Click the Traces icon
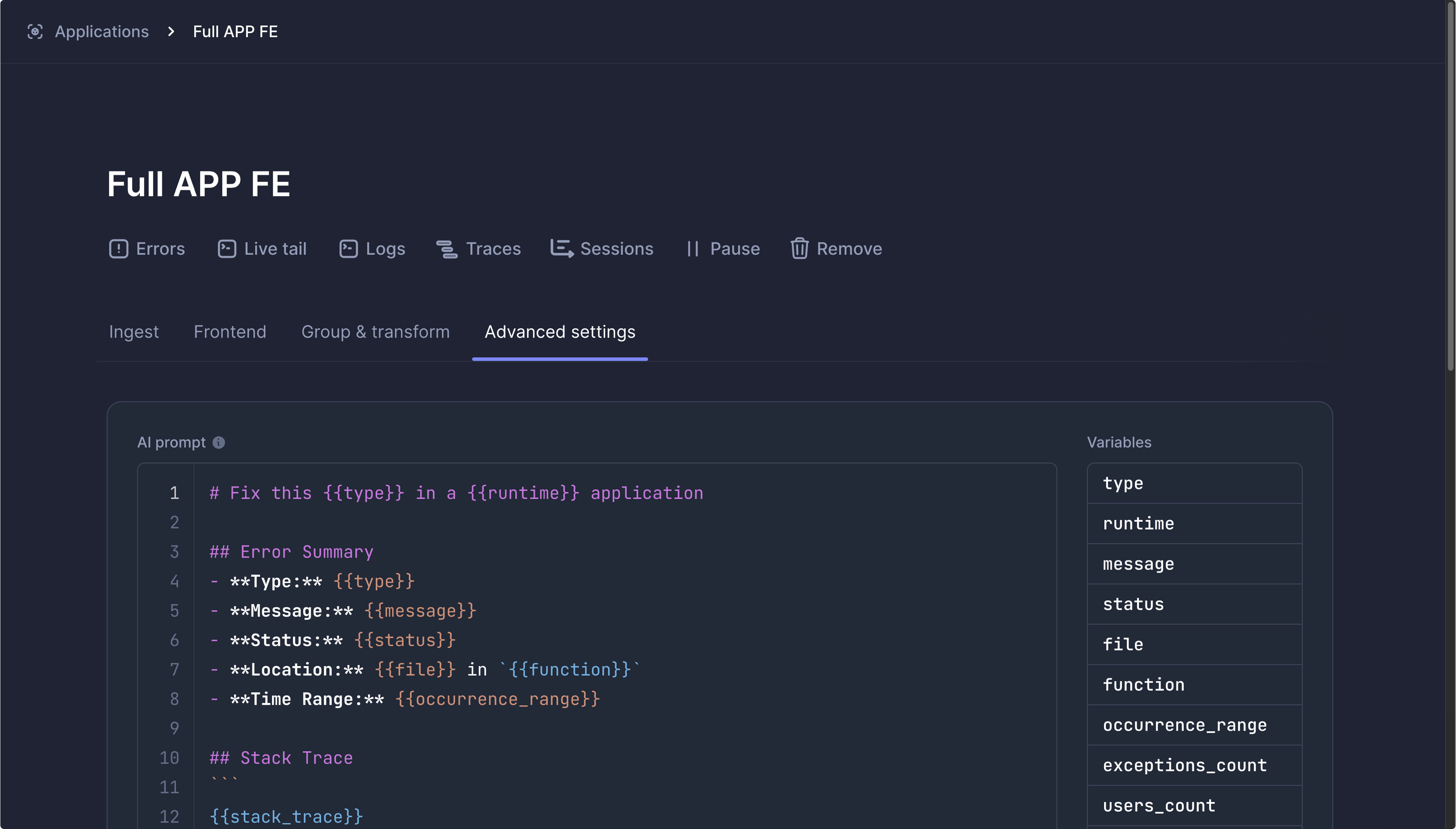This screenshot has width=1456, height=829. (447, 249)
